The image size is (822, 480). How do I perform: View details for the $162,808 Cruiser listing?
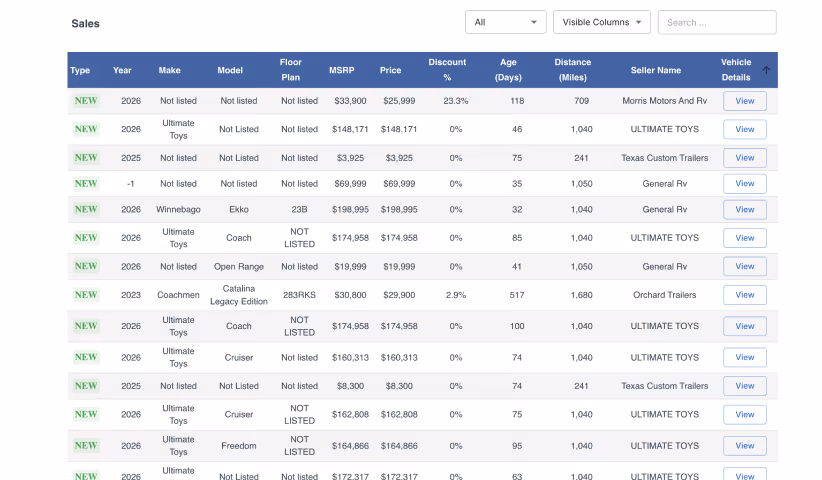[744, 414]
